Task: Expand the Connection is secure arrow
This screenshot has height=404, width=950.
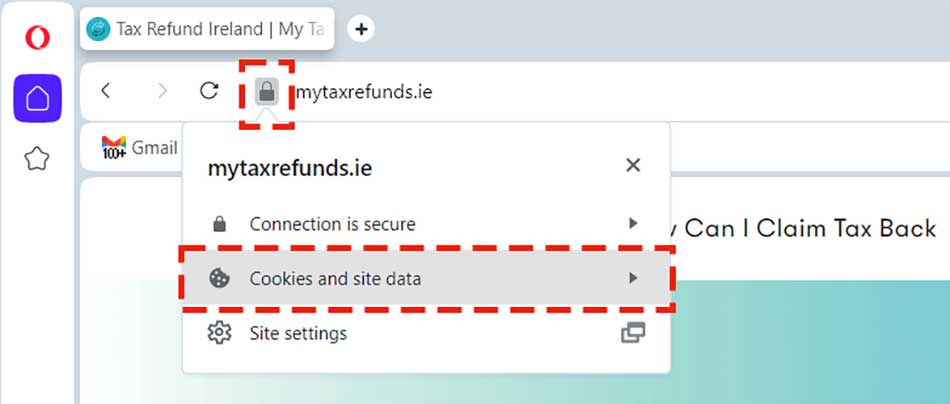Action: 632,224
